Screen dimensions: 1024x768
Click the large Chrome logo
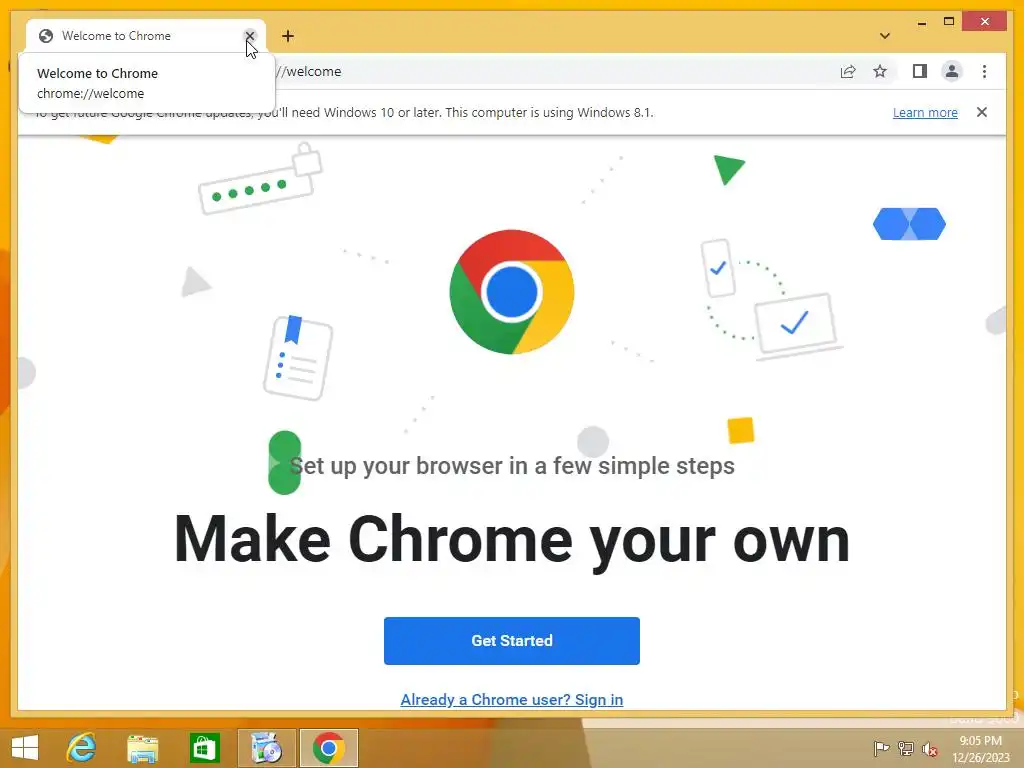click(x=512, y=292)
